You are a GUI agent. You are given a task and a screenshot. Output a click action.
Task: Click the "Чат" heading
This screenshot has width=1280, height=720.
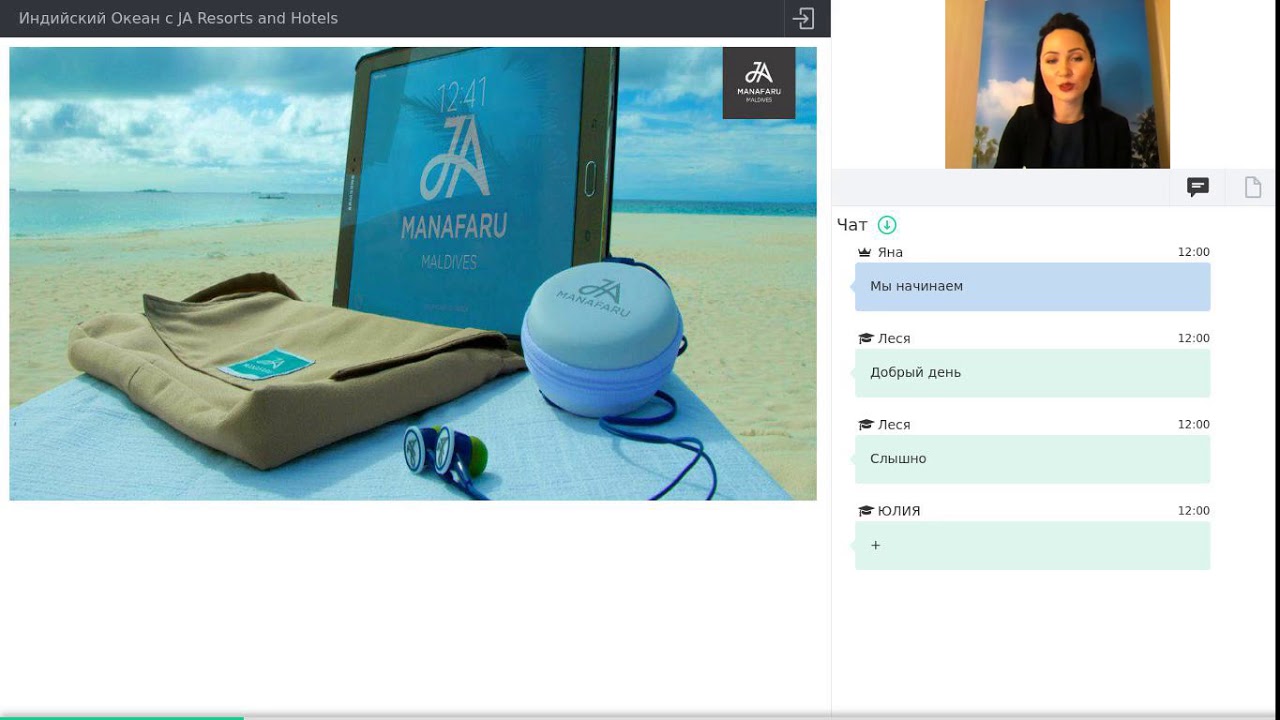pos(852,225)
